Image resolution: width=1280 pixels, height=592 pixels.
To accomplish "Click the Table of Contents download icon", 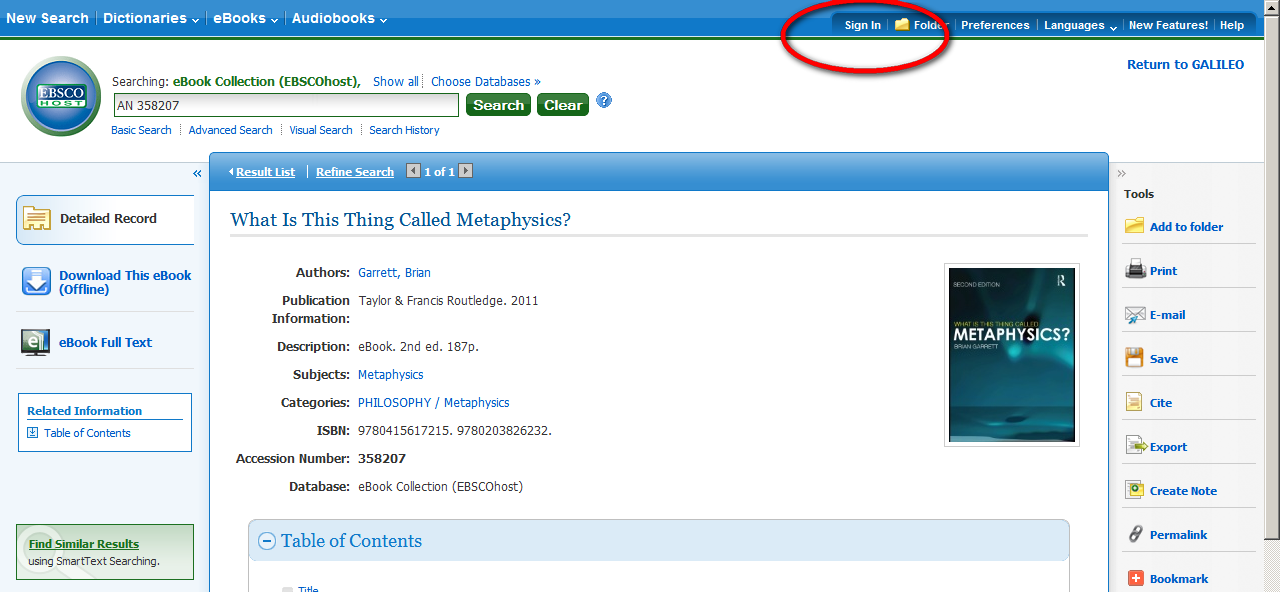I will point(33,433).
